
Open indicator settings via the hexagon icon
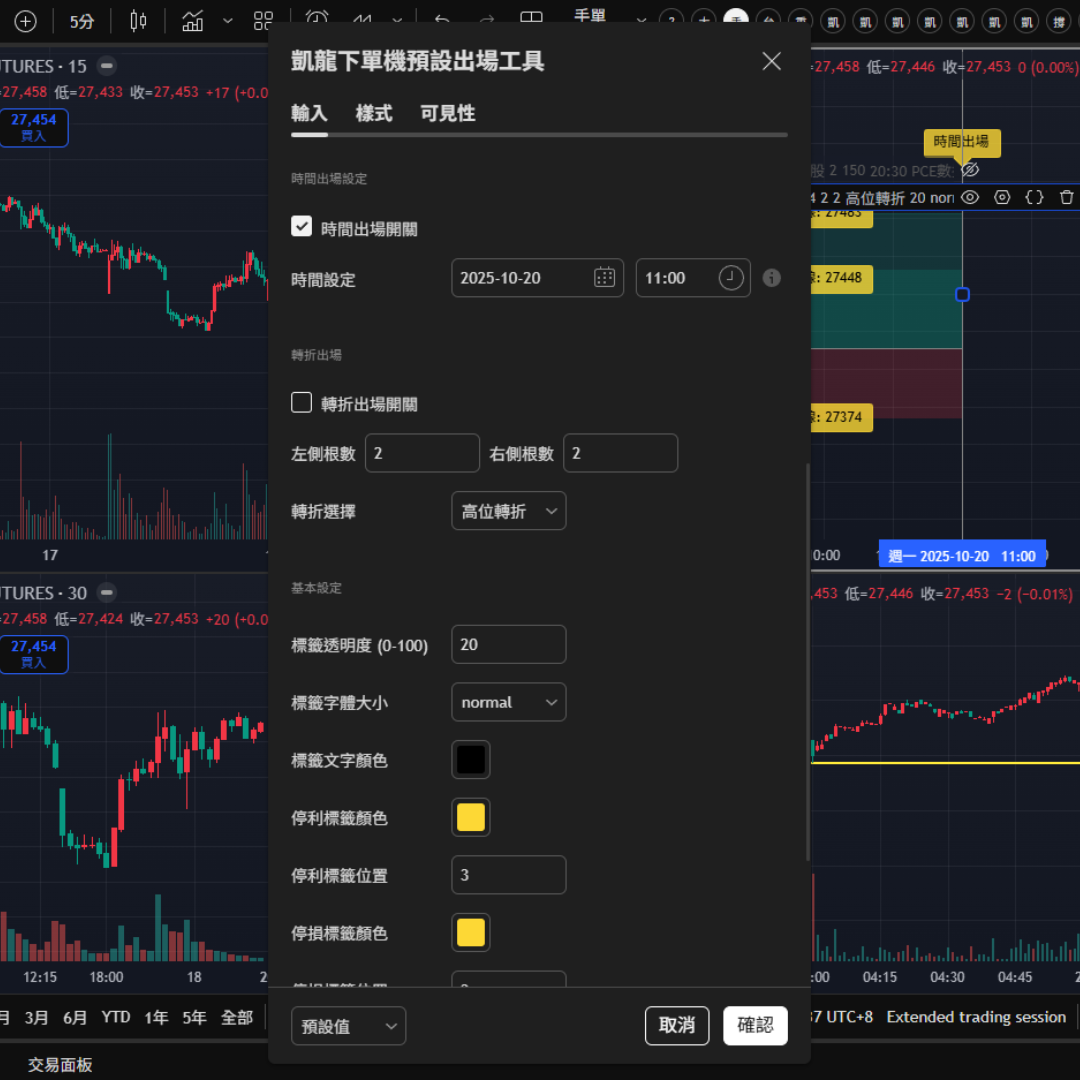point(1003,198)
